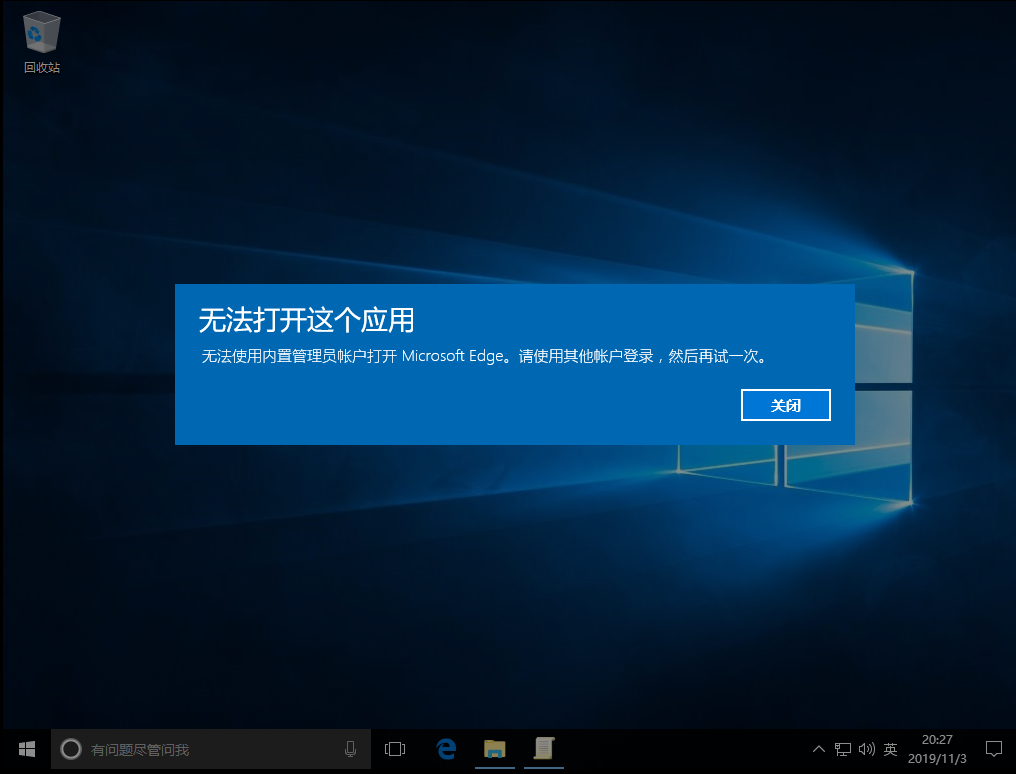Open the Windows Start menu
Screen dimensions: 1016x774
tap(27, 749)
